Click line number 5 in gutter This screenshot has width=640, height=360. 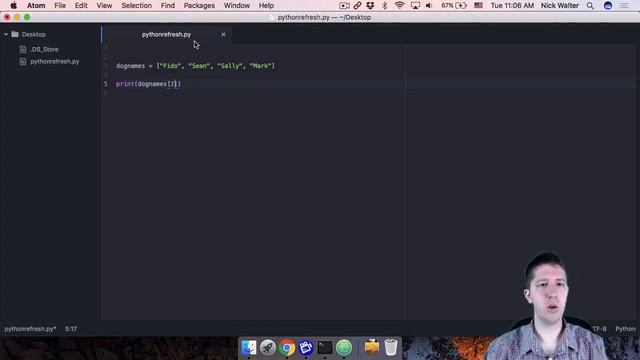105,84
